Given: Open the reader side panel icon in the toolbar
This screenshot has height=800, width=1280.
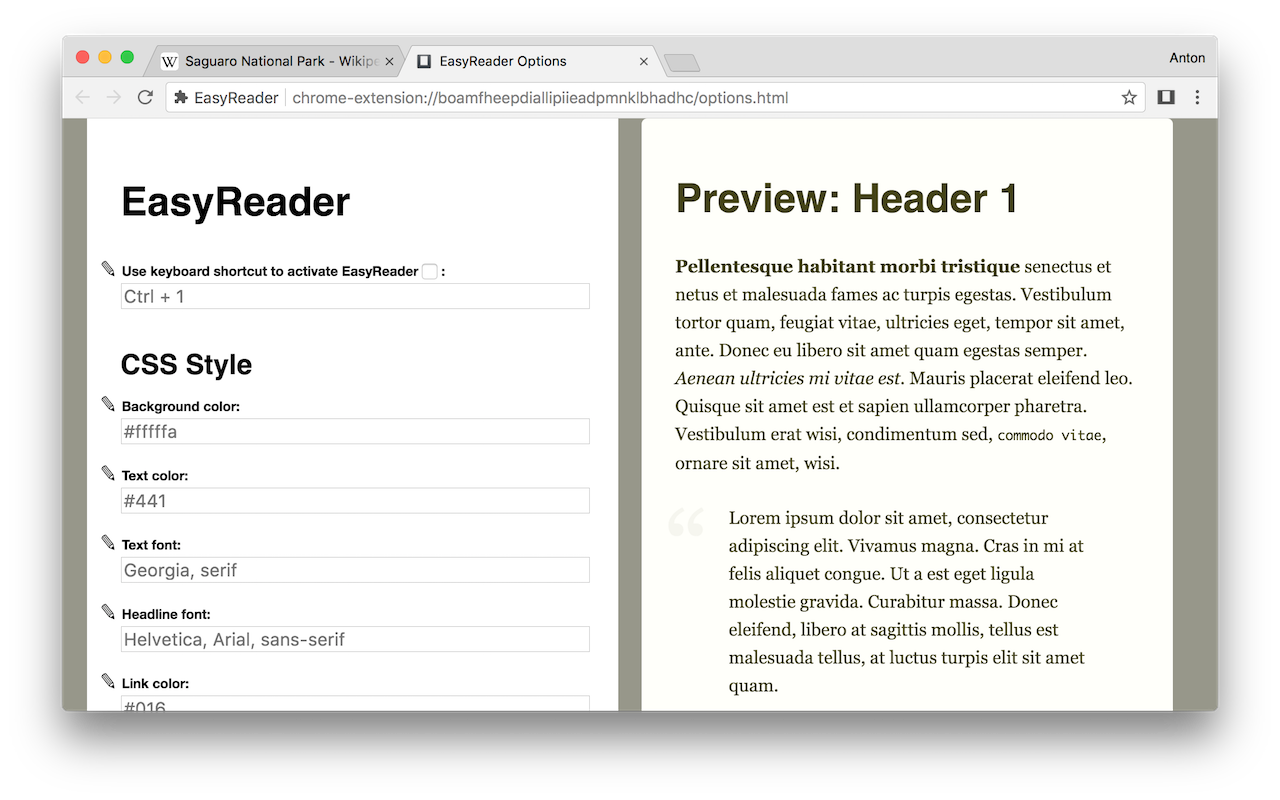Looking at the screenshot, I should click(x=1165, y=97).
